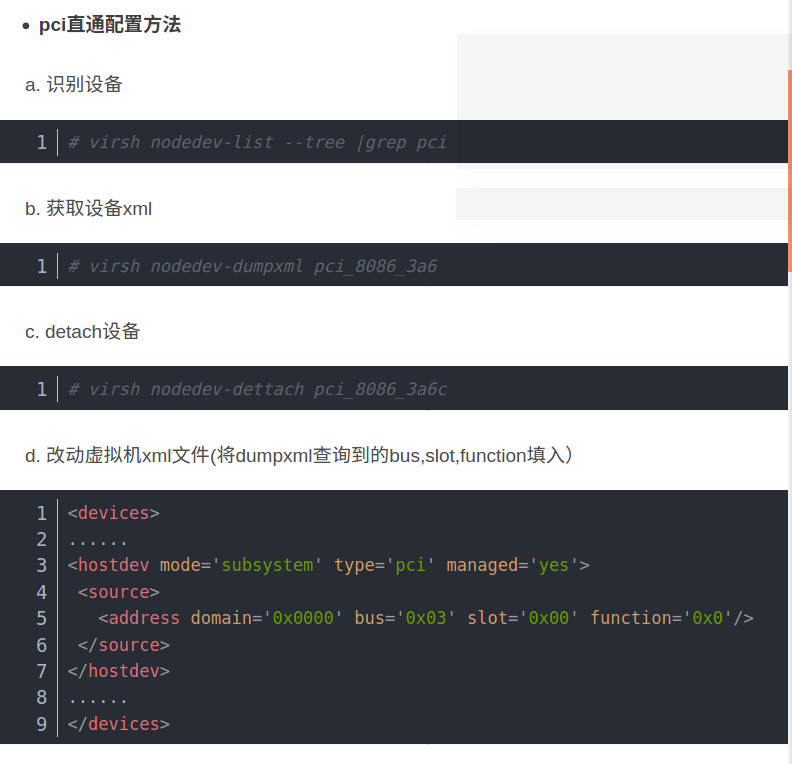Click the bus='0x03' attribute

tap(405, 618)
